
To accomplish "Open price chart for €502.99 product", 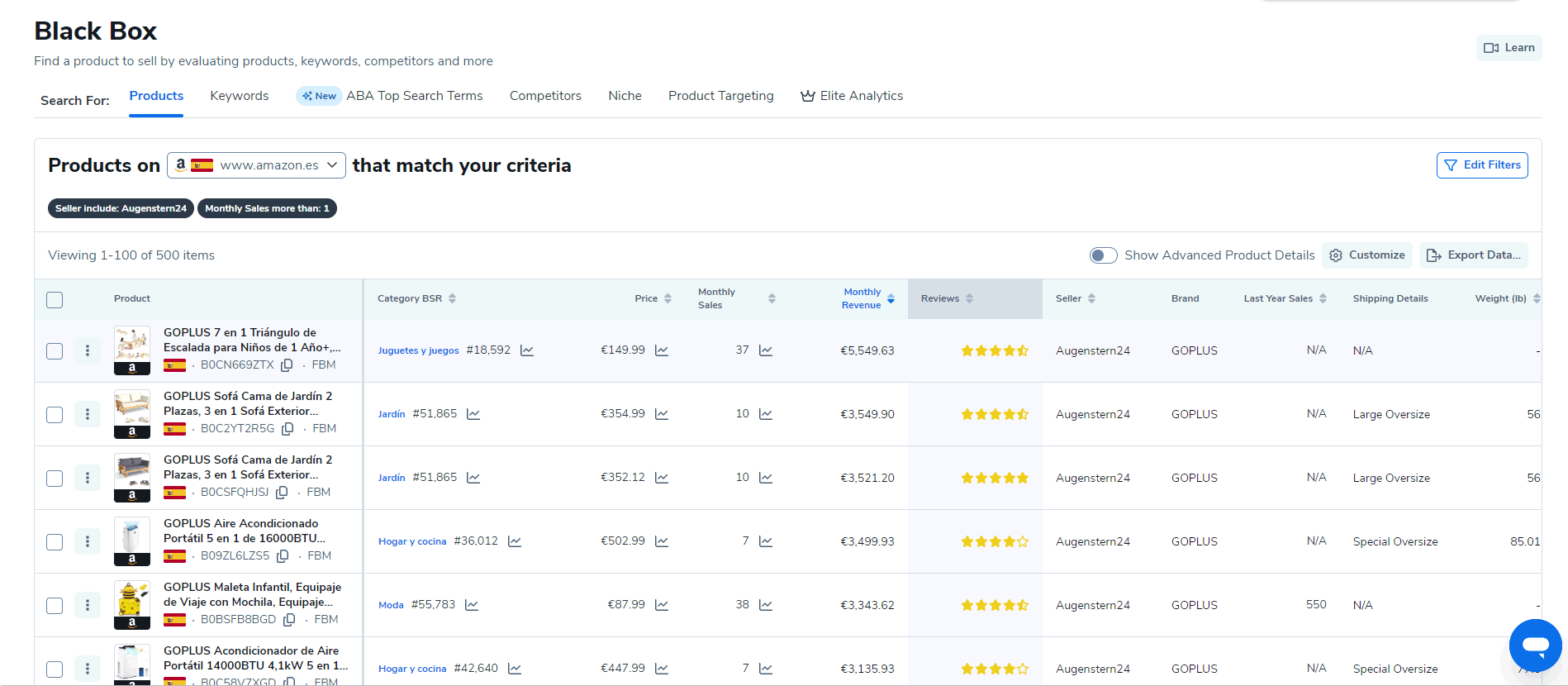I will tap(662, 541).
